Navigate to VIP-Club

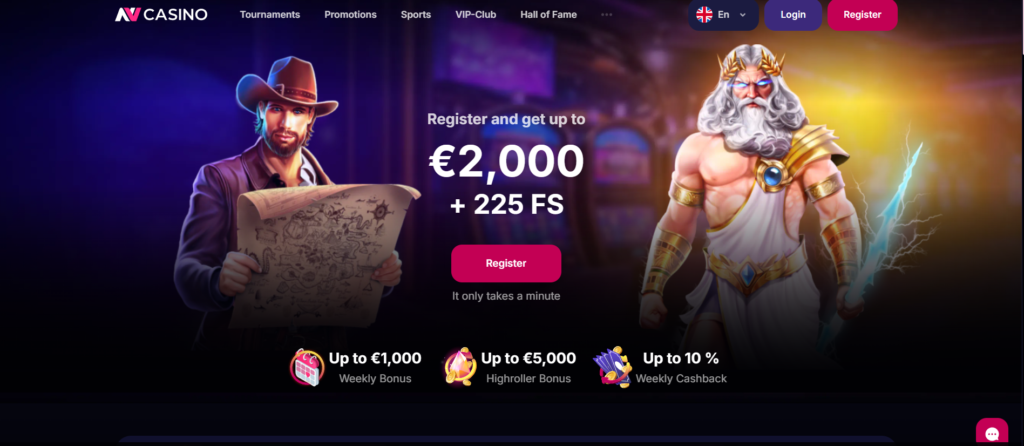[475, 14]
